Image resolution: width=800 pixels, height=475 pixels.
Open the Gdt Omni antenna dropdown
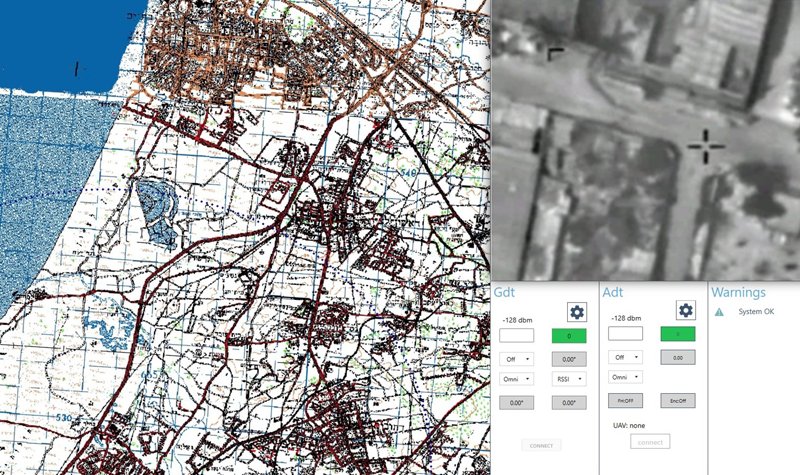(x=515, y=379)
